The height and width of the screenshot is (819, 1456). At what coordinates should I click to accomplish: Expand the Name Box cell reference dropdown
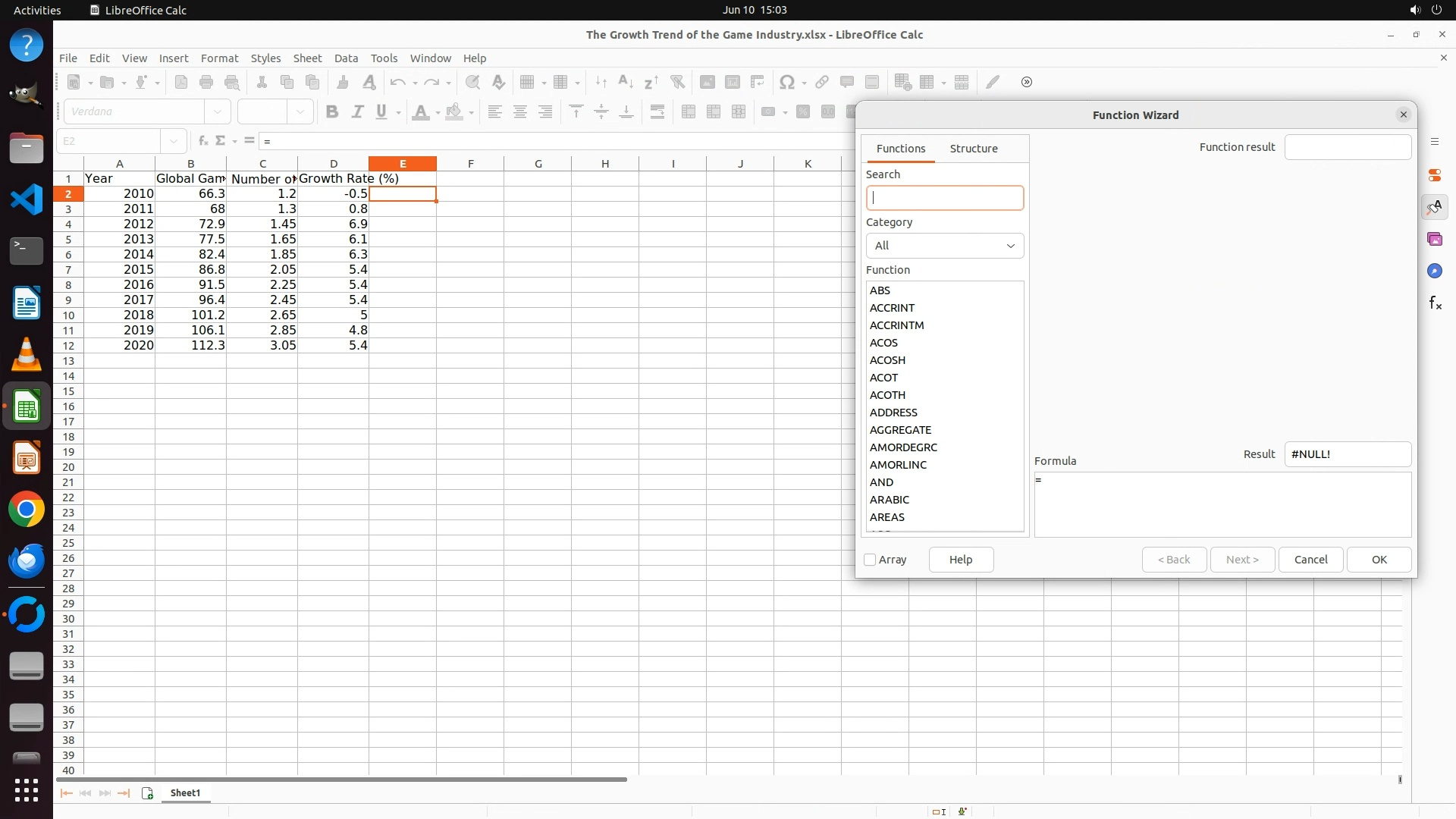(x=174, y=141)
